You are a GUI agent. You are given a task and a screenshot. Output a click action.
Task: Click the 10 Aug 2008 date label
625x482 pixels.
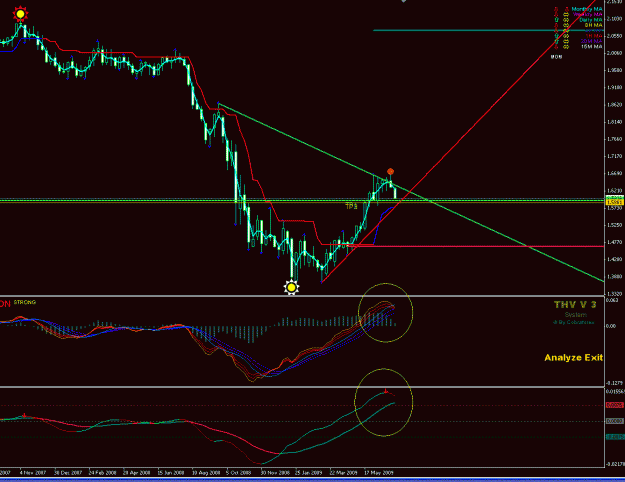tap(206, 473)
